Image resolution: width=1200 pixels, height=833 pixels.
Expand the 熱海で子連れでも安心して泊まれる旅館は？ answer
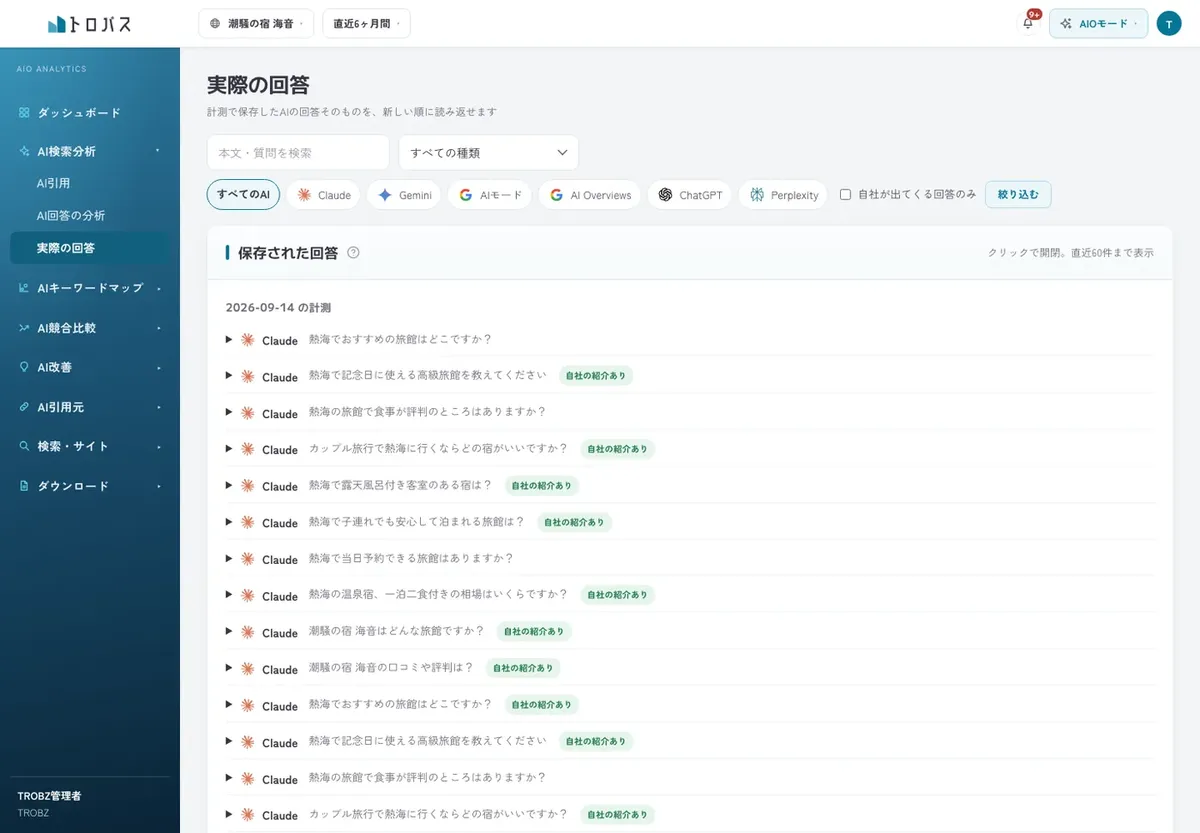click(690, 522)
